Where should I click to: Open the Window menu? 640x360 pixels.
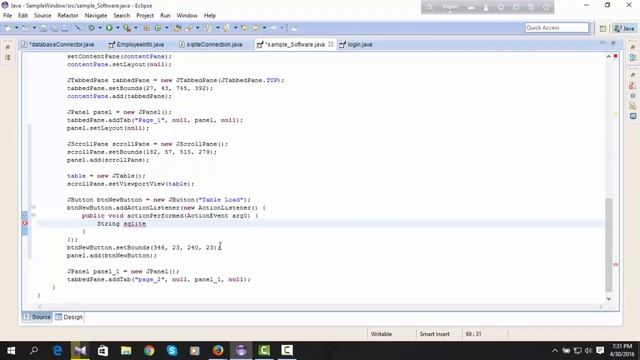tap(187, 16)
